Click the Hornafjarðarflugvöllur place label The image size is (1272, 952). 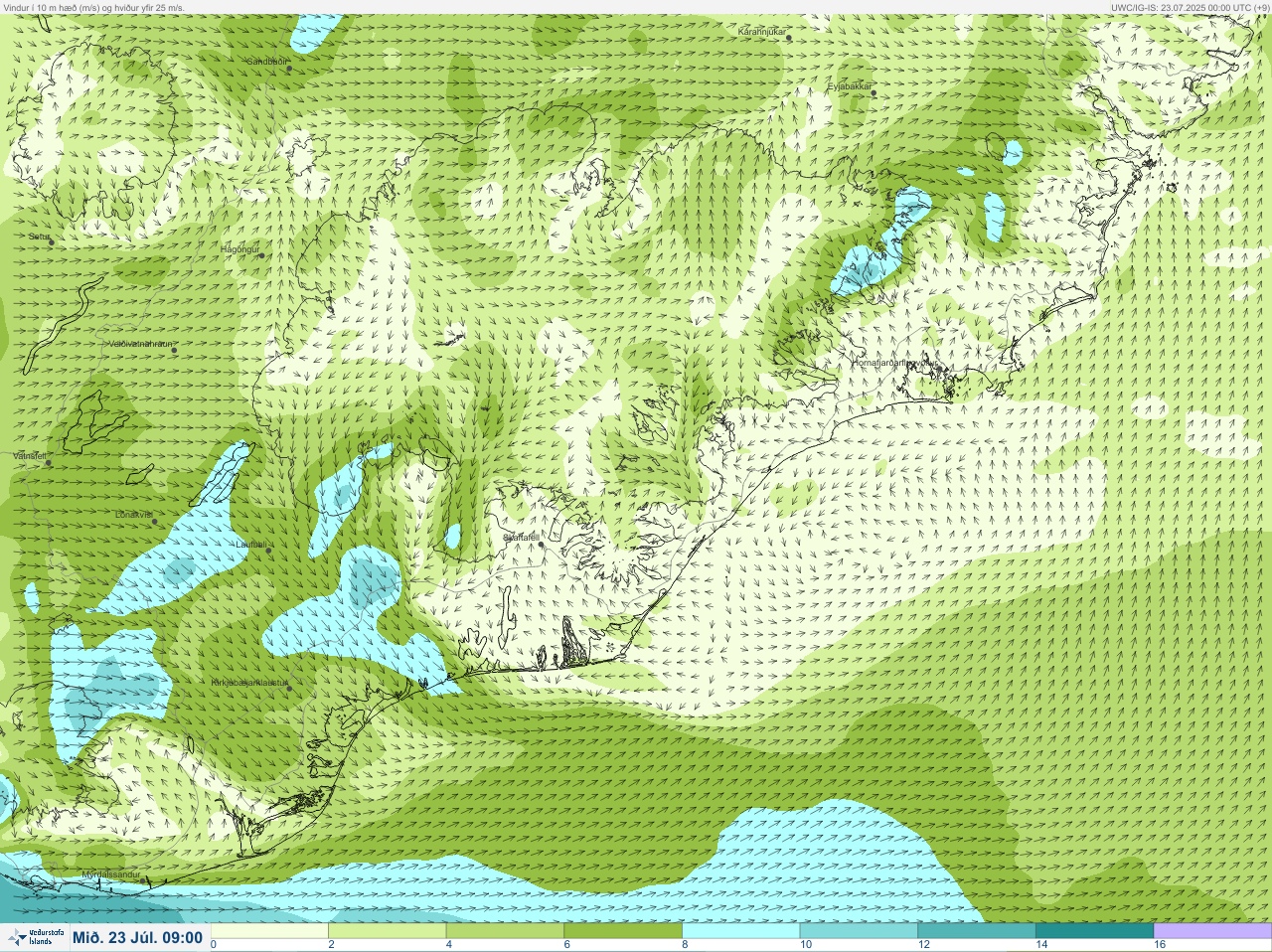(x=894, y=364)
